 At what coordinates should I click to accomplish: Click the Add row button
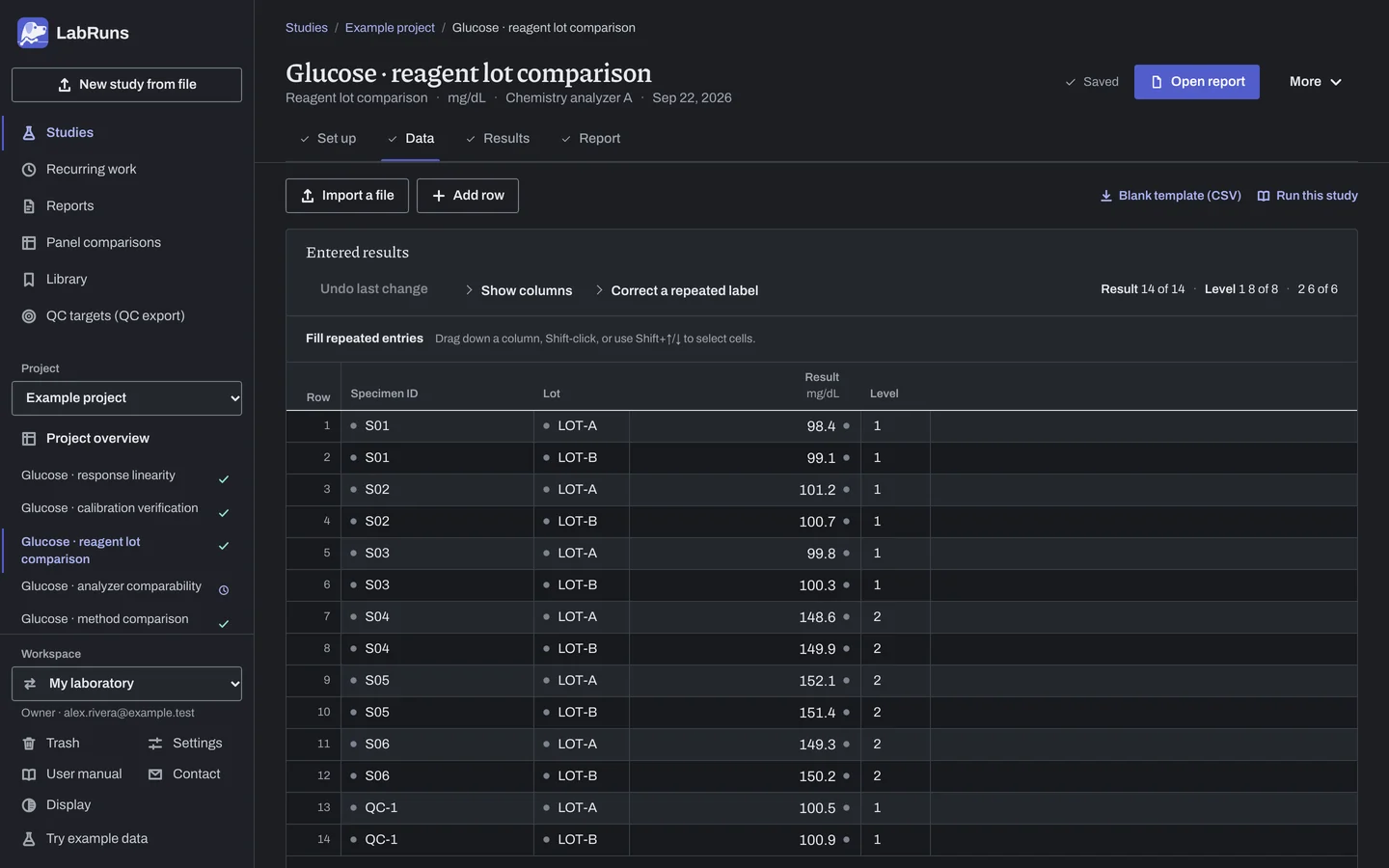pos(468,196)
